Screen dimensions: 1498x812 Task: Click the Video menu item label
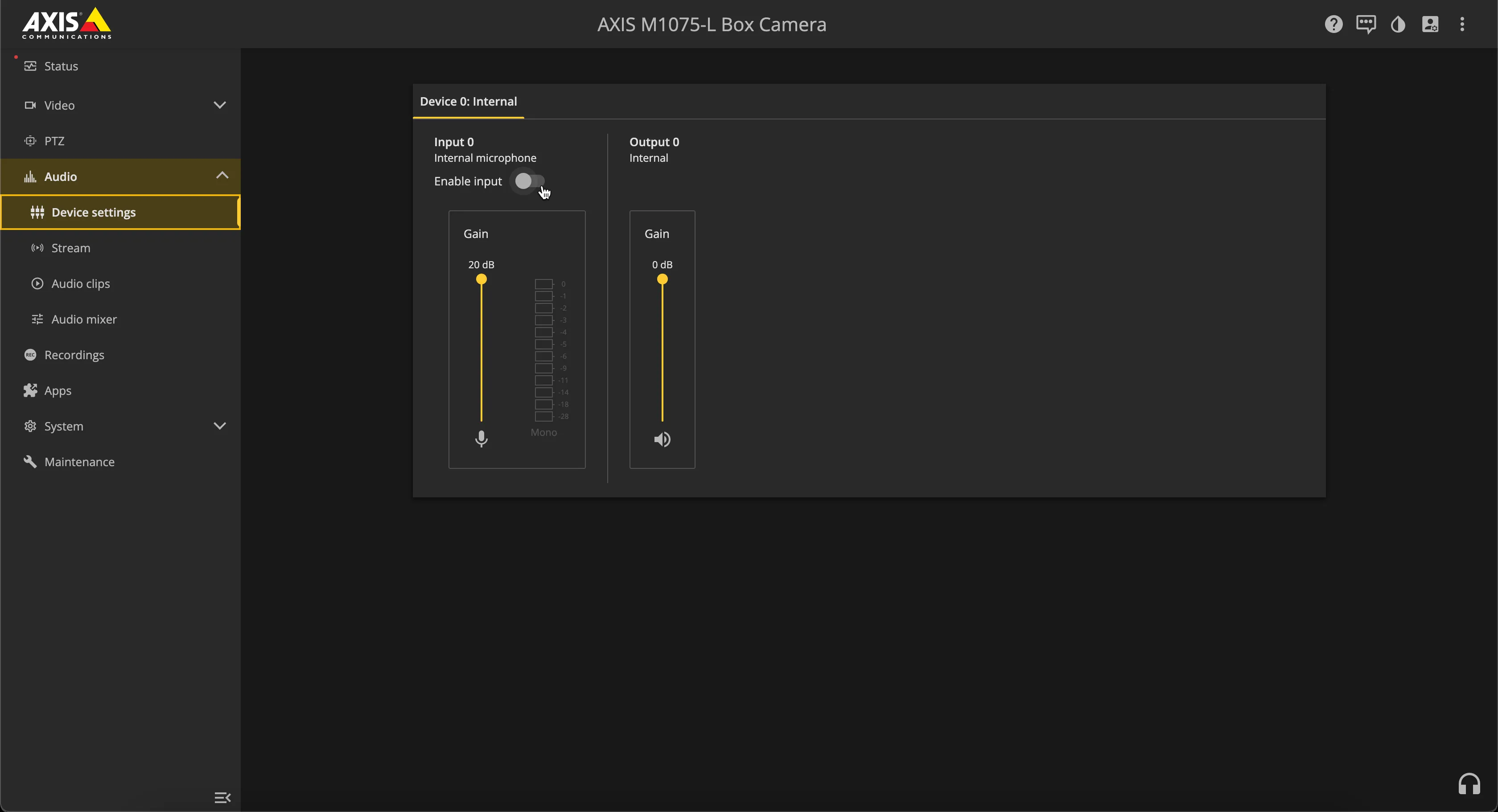pos(59,106)
